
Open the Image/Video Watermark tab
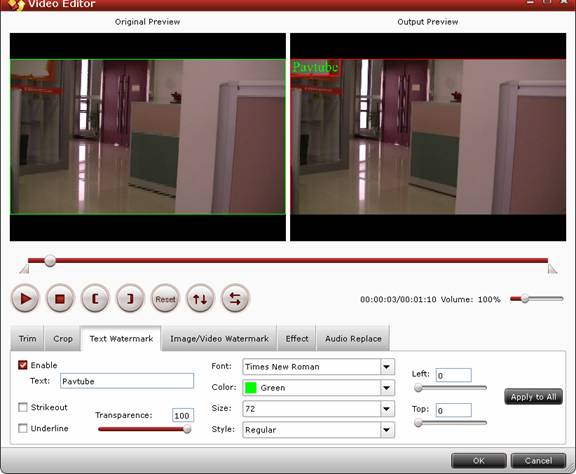click(x=219, y=338)
